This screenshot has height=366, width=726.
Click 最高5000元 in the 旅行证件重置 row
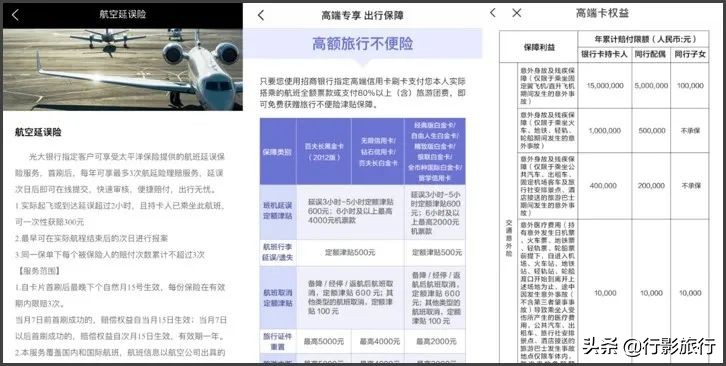coord(324,341)
